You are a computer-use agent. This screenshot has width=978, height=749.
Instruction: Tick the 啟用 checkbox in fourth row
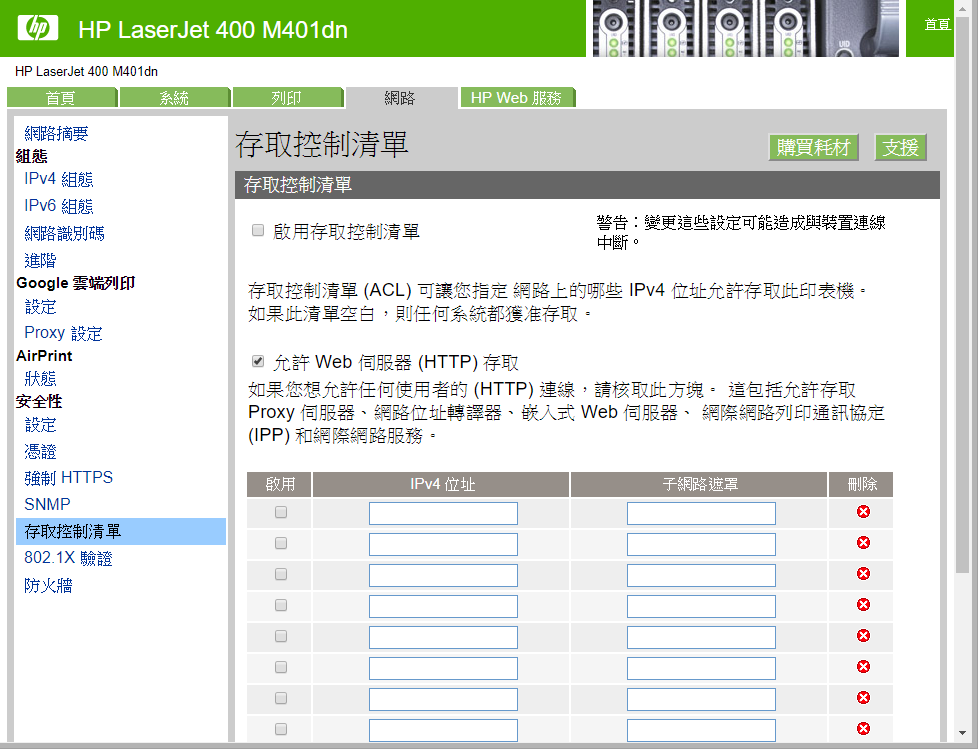281,605
